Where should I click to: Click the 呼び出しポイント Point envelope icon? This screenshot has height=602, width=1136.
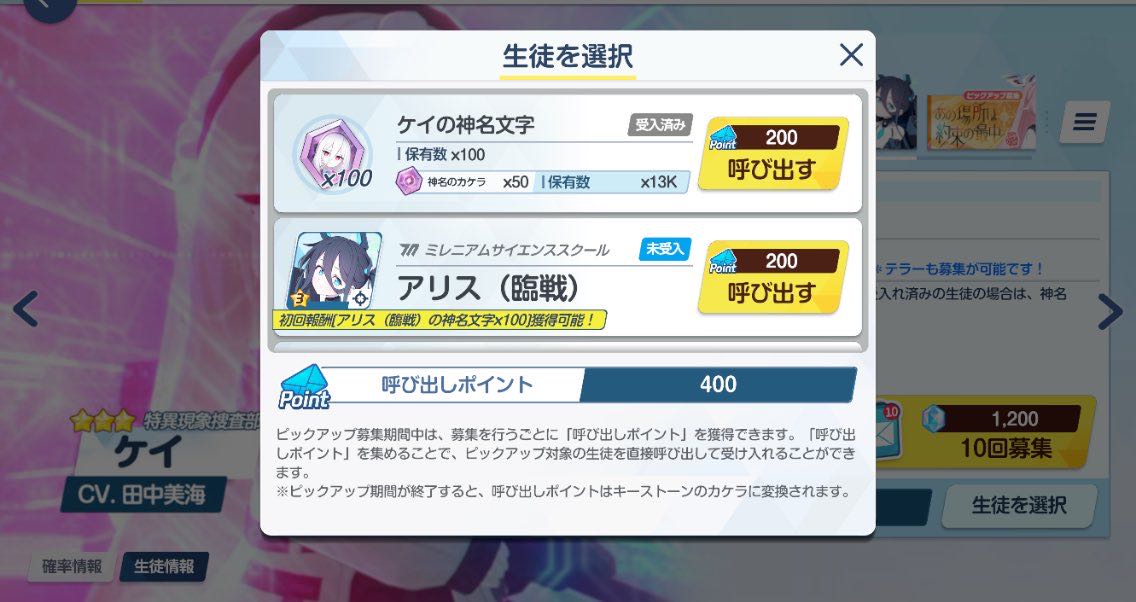pyautogui.click(x=304, y=388)
